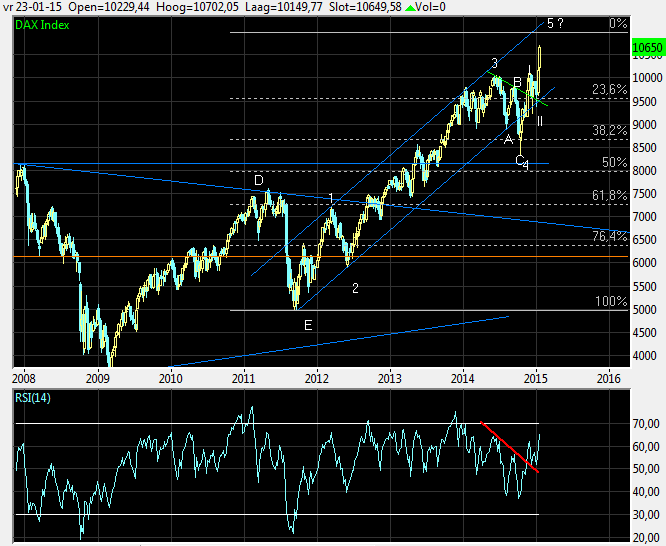Click the green 10650 current price tag

click(647, 47)
